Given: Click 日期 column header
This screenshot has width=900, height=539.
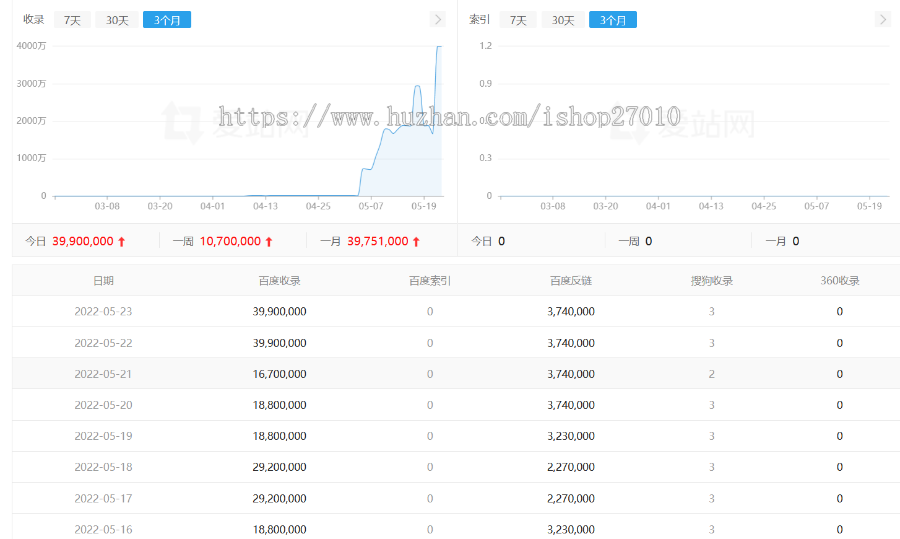Looking at the screenshot, I should pos(103,281).
